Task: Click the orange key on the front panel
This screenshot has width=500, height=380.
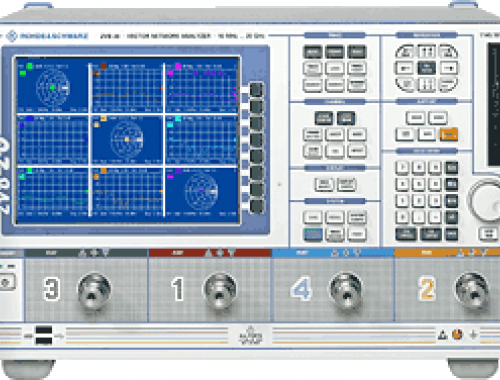Action: click(x=449, y=134)
